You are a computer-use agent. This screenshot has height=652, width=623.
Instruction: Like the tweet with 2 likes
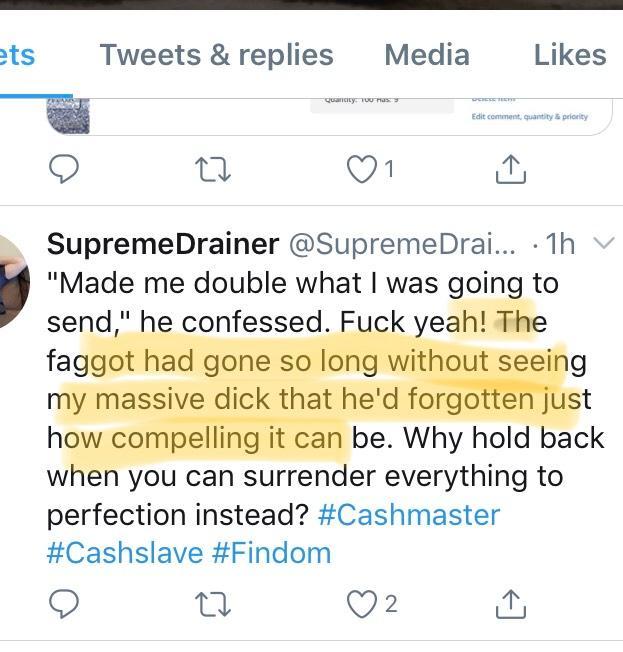pyautogui.click(x=360, y=602)
